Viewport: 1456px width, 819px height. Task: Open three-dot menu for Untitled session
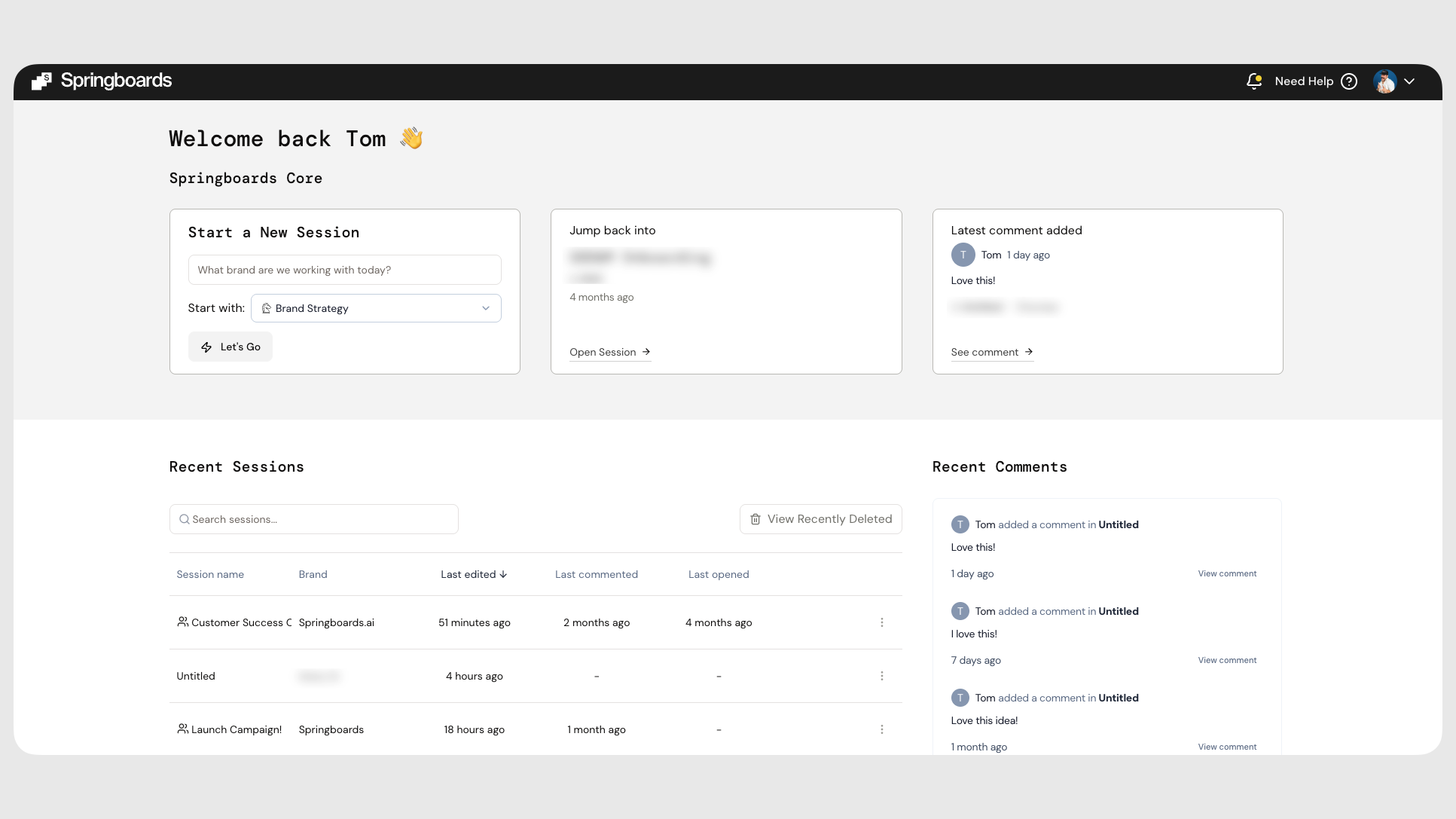pos(881,676)
